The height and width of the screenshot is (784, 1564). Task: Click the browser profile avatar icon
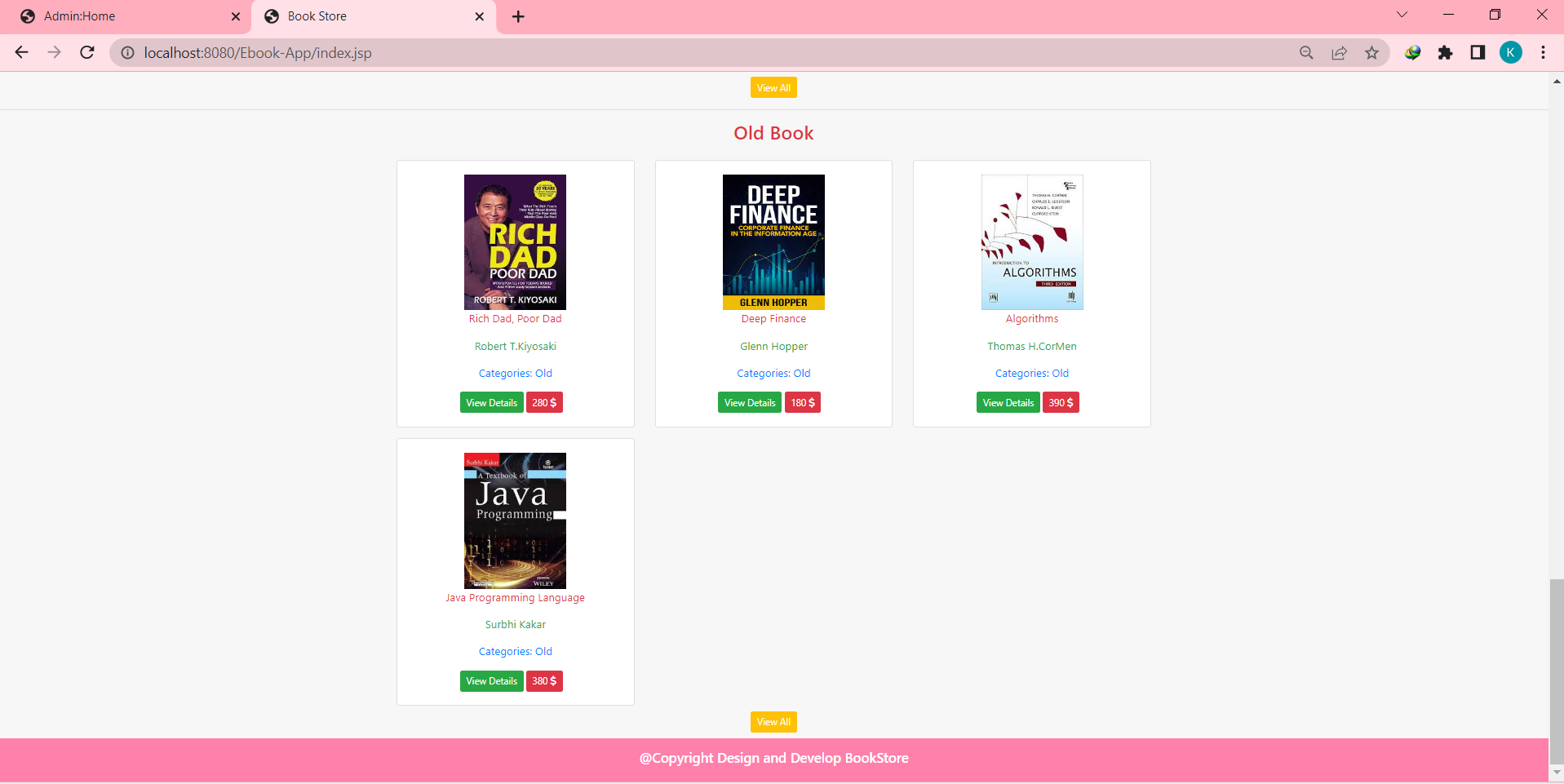[x=1511, y=52]
